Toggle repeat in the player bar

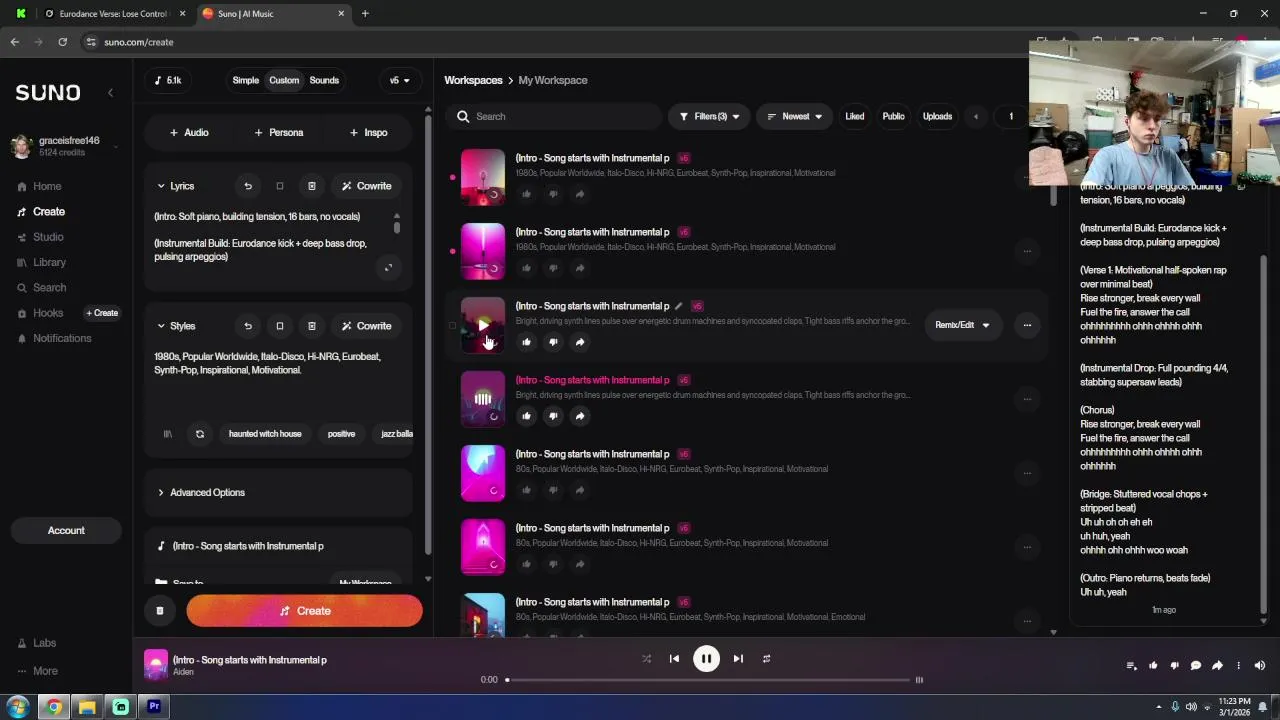(766, 658)
